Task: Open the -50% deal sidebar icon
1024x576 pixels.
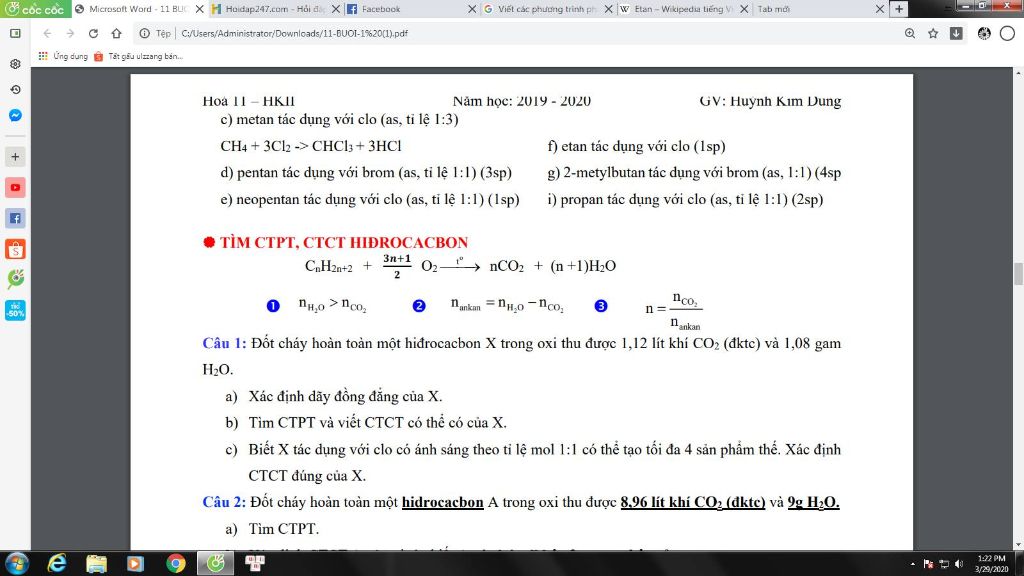Action: [x=15, y=310]
